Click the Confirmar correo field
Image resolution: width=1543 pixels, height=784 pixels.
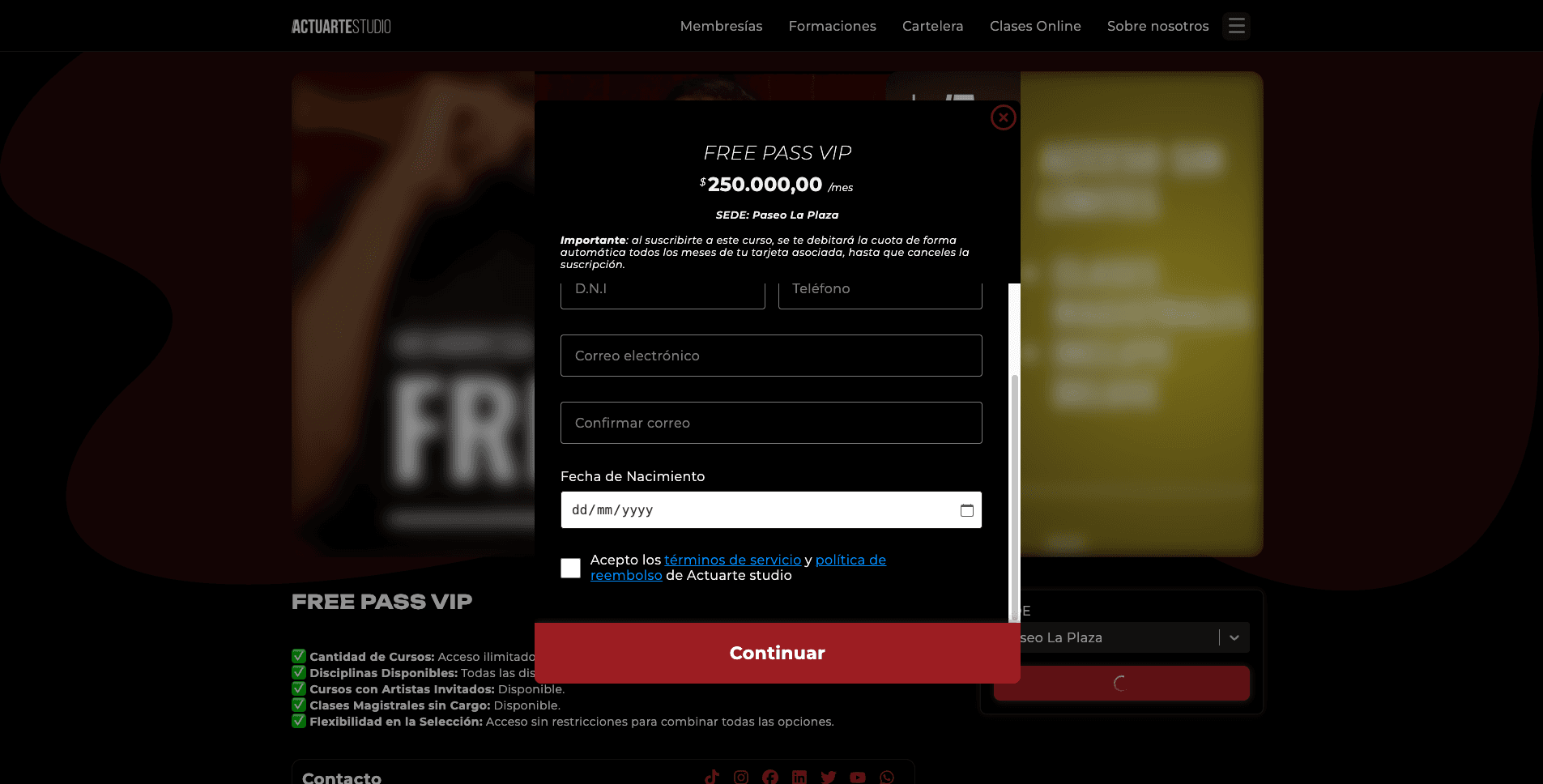click(x=771, y=423)
